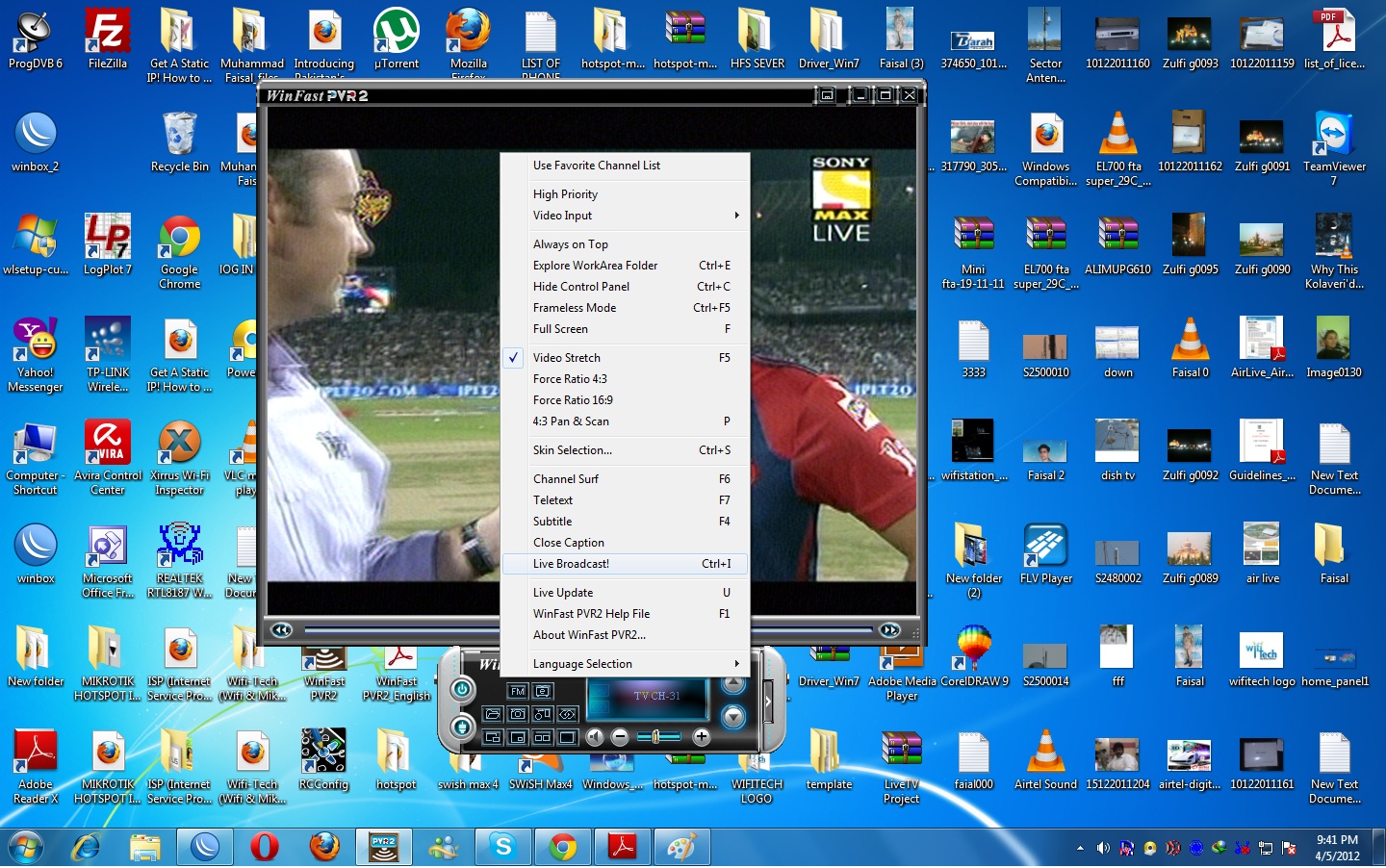Select 4:3 Pan & Scan mode
This screenshot has height=868, width=1386.
[626, 421]
